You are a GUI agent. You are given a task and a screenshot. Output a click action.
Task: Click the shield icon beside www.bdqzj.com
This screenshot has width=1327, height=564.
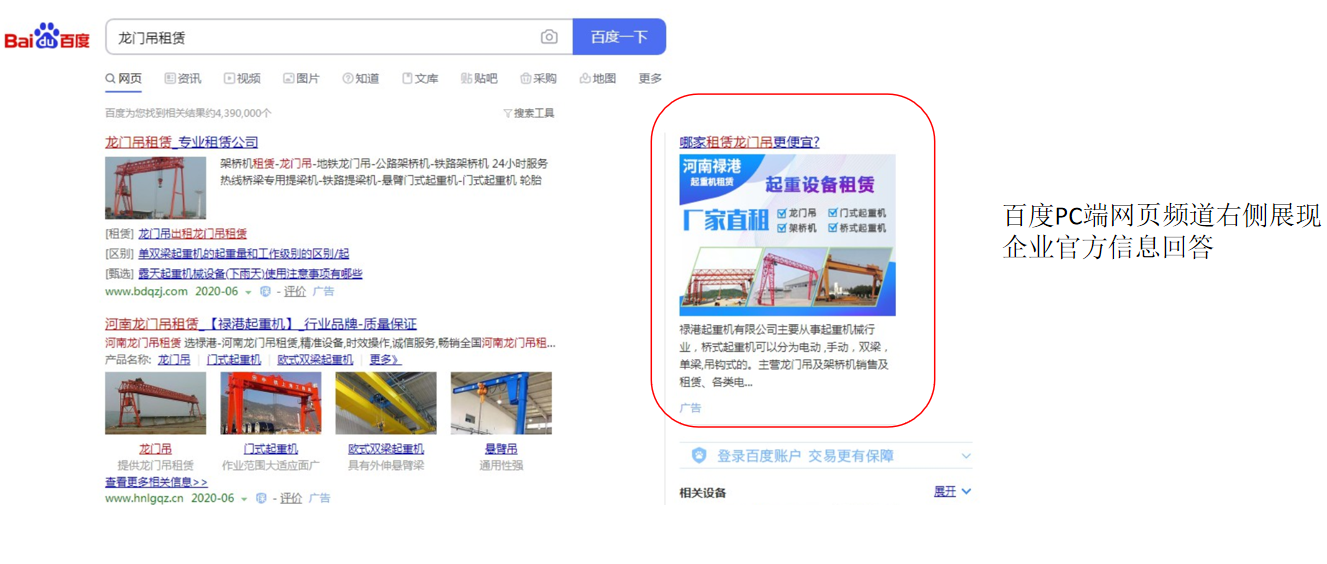pos(265,292)
